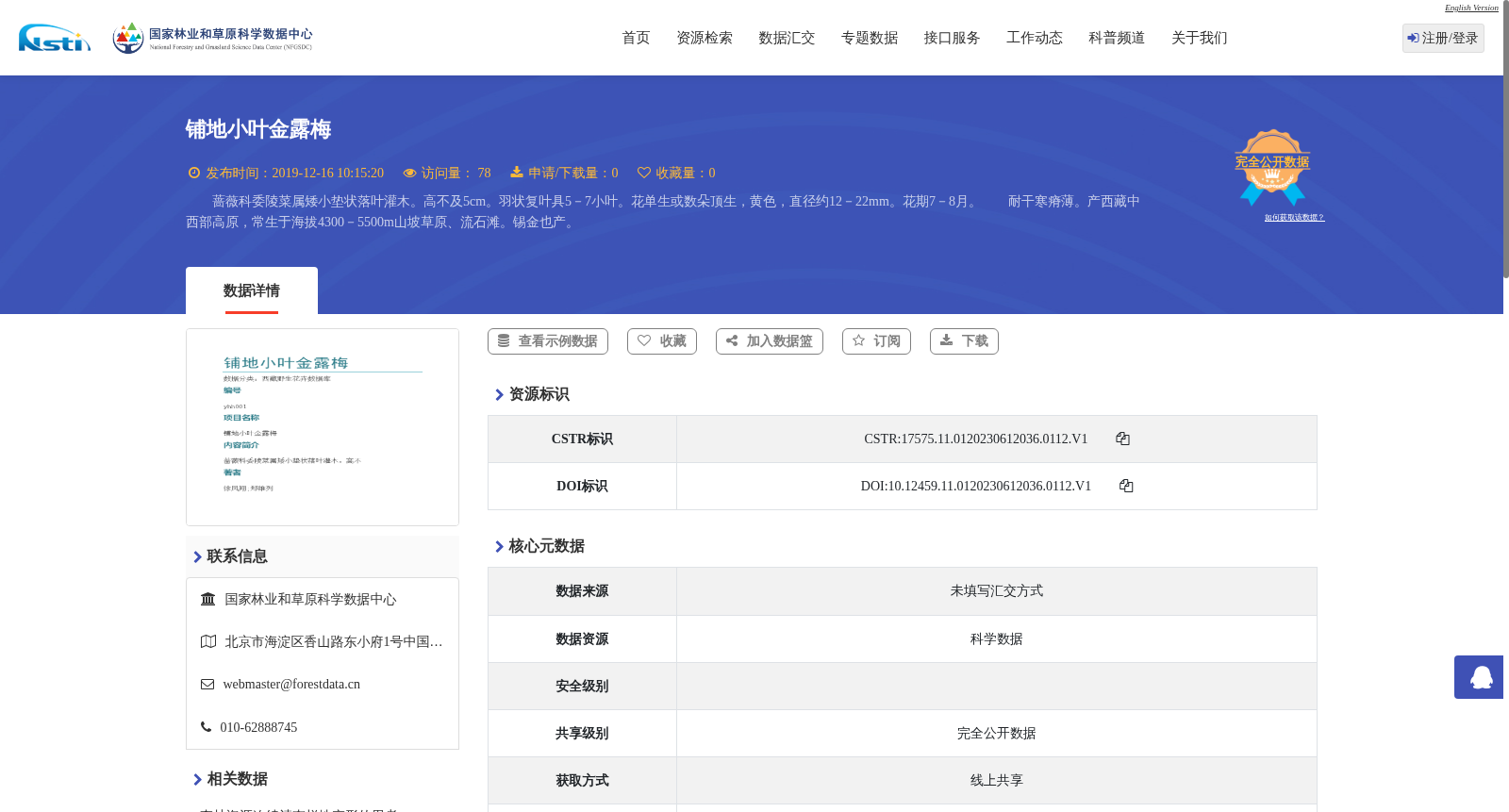This screenshot has width=1509, height=812.
Task: Click the eye icon beside 访问量
Action: coord(409,173)
